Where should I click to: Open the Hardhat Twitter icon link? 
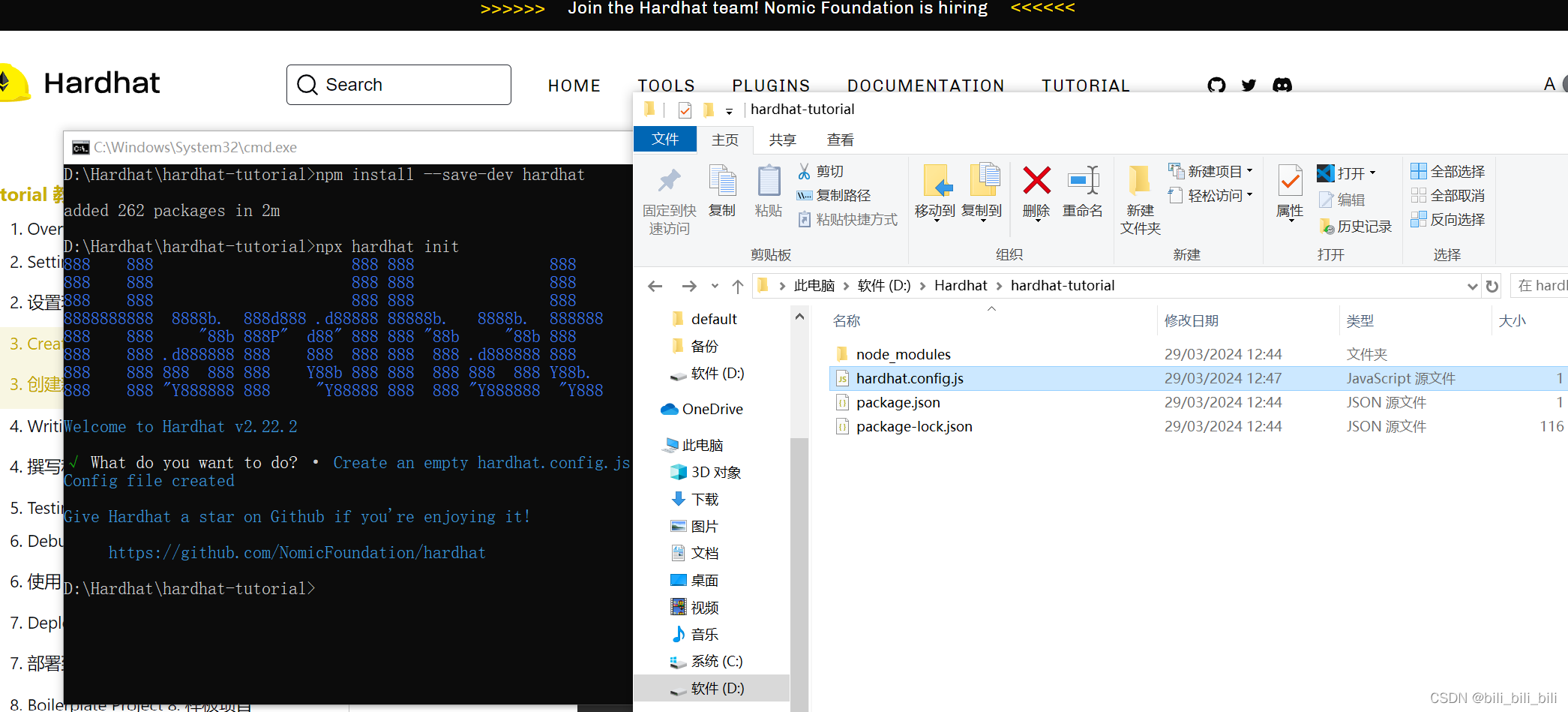click(x=1249, y=86)
